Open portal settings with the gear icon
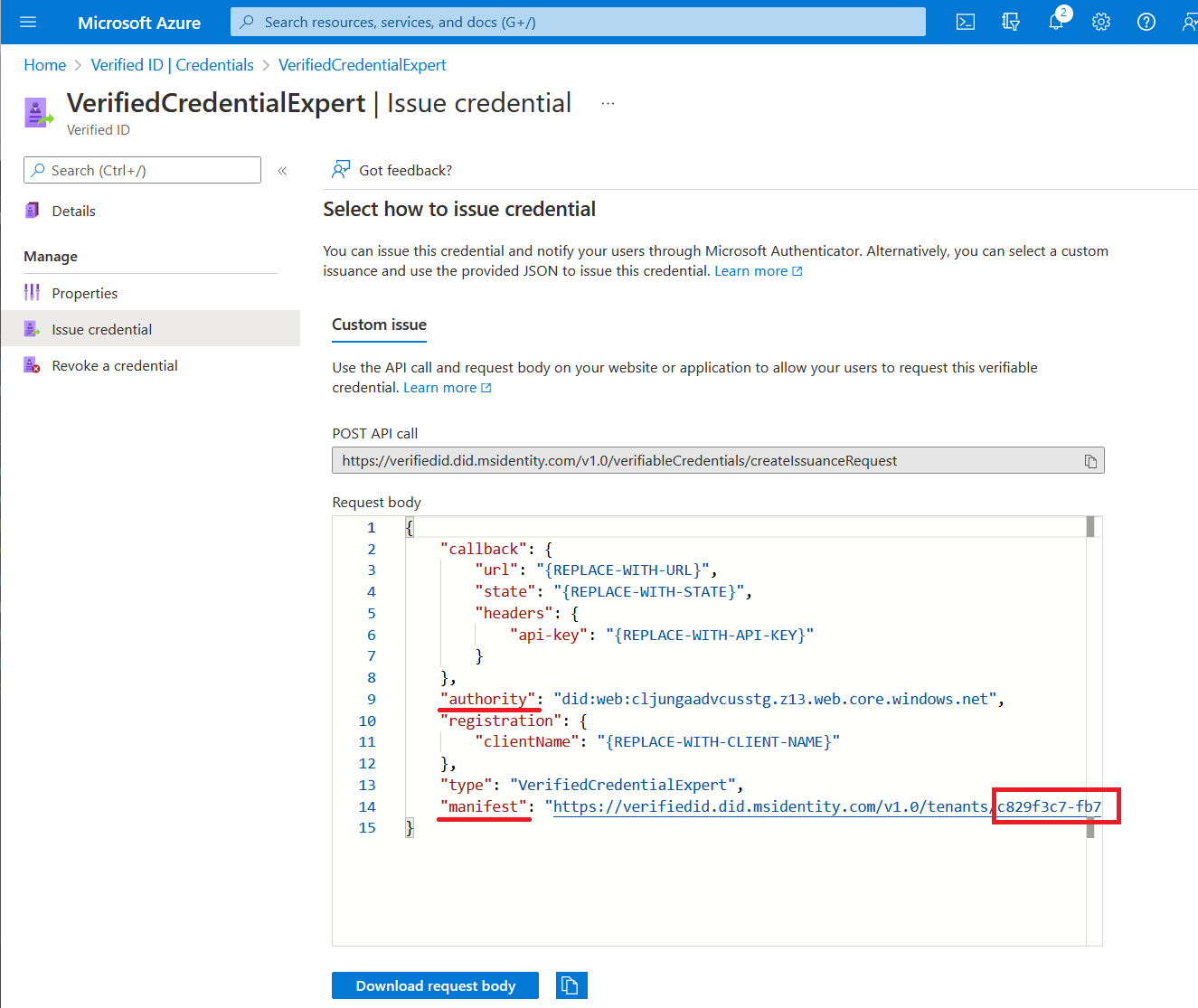The height and width of the screenshot is (1008, 1198). click(1100, 22)
